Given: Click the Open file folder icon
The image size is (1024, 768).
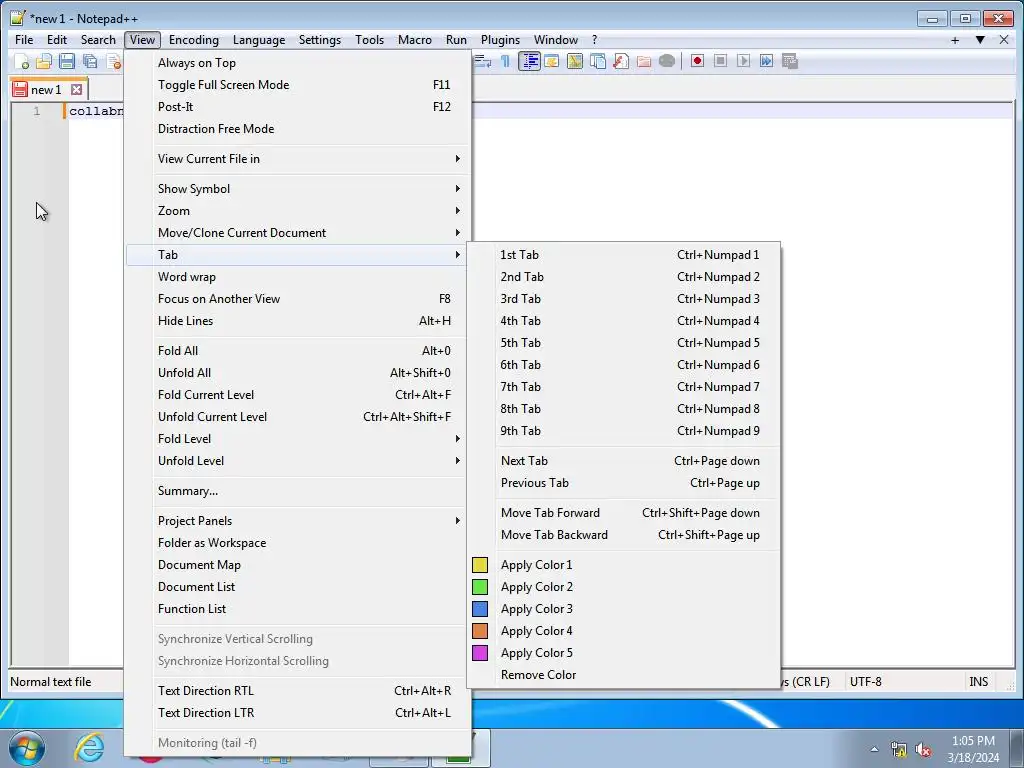Looking at the screenshot, I should point(44,61).
